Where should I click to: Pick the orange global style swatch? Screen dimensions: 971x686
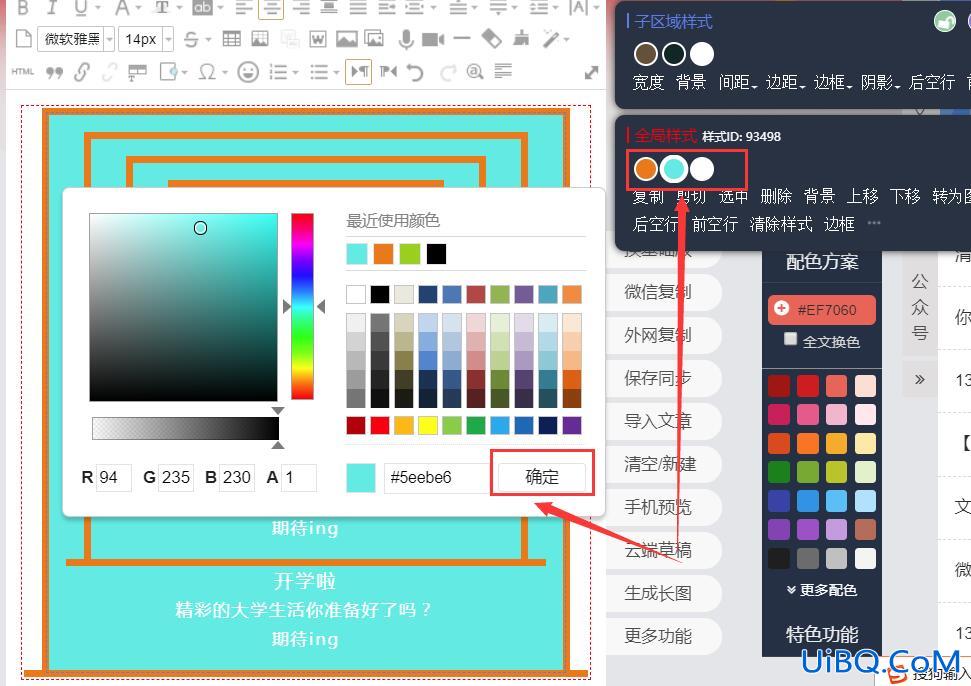pyautogui.click(x=646, y=168)
